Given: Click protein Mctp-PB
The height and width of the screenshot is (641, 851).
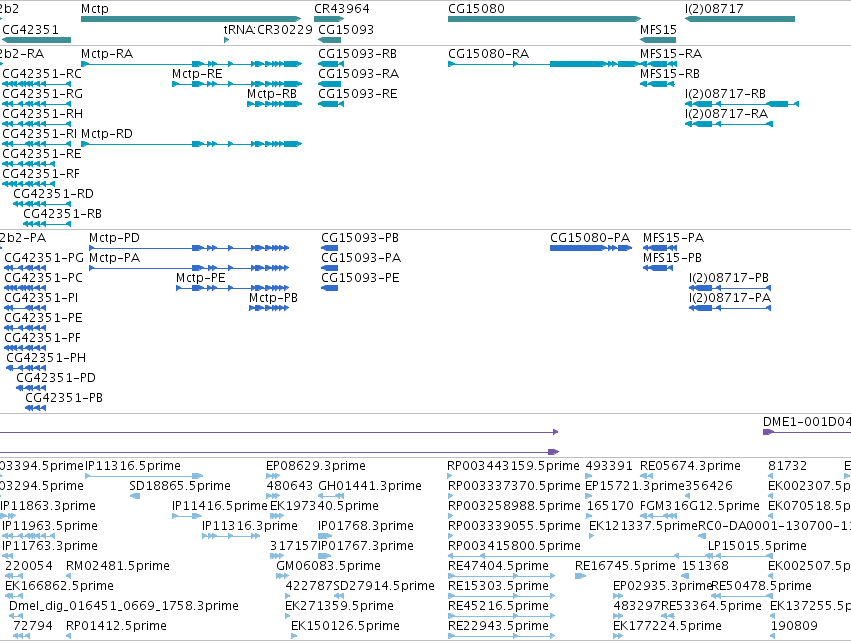Looking at the screenshot, I should coord(274,298).
